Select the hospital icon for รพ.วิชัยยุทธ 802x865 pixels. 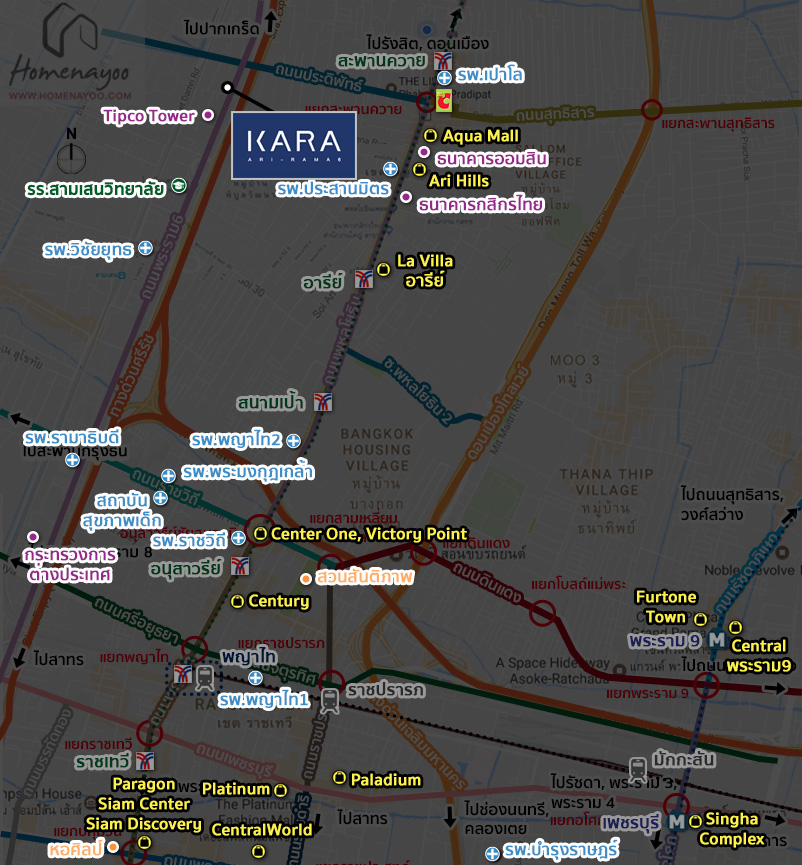[x=145, y=247]
